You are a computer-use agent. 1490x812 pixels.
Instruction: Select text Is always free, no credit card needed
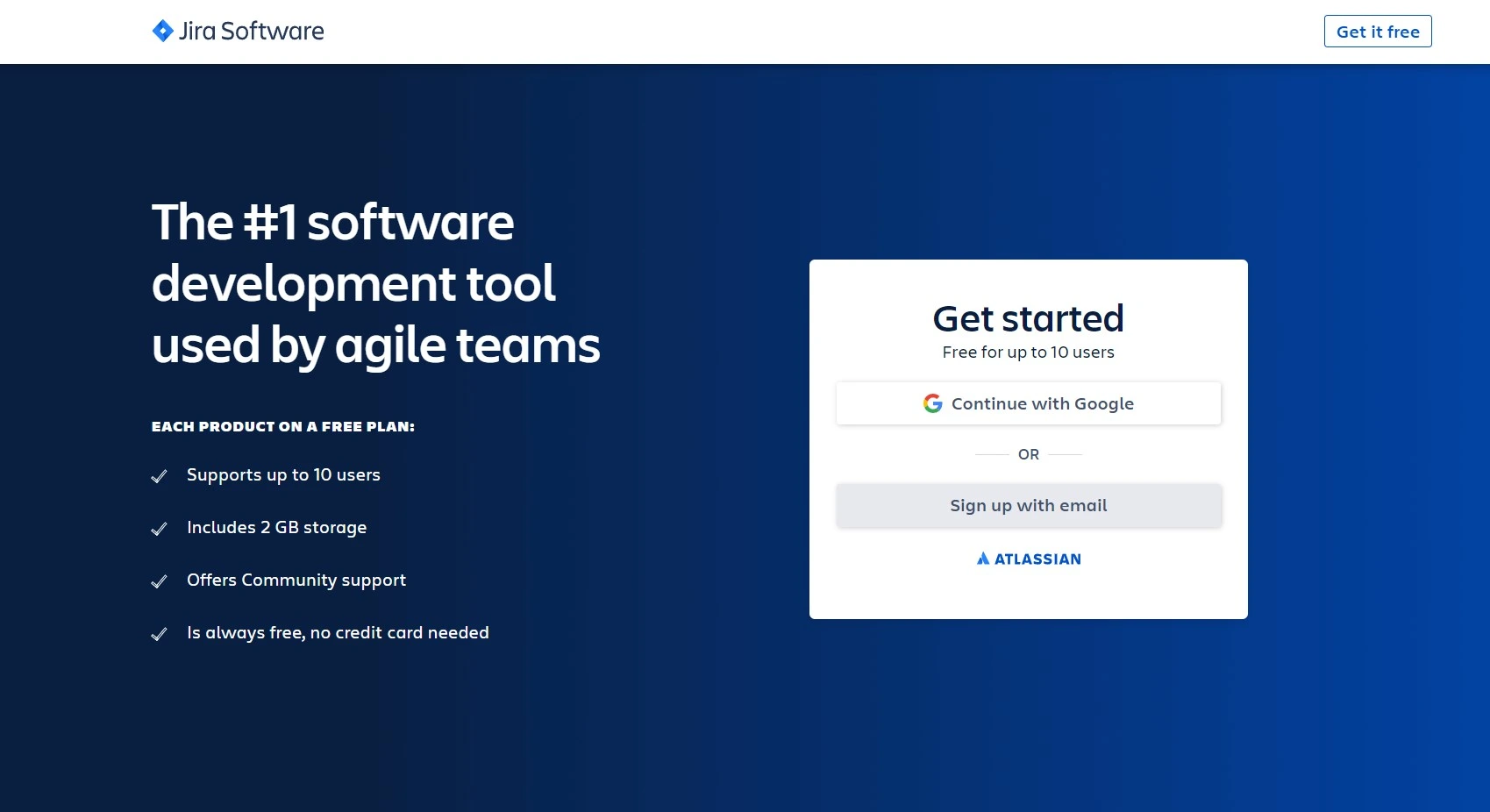[x=338, y=633]
